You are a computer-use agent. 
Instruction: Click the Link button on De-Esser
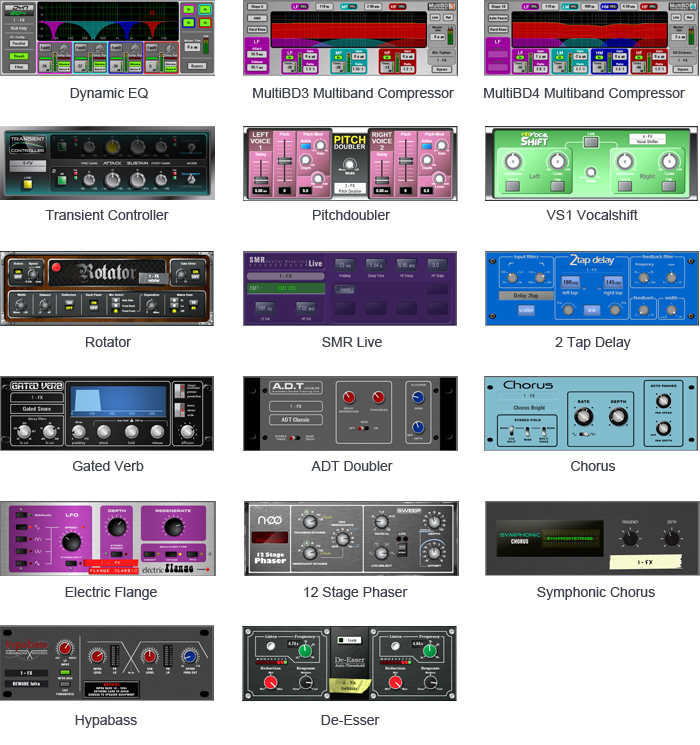350,638
